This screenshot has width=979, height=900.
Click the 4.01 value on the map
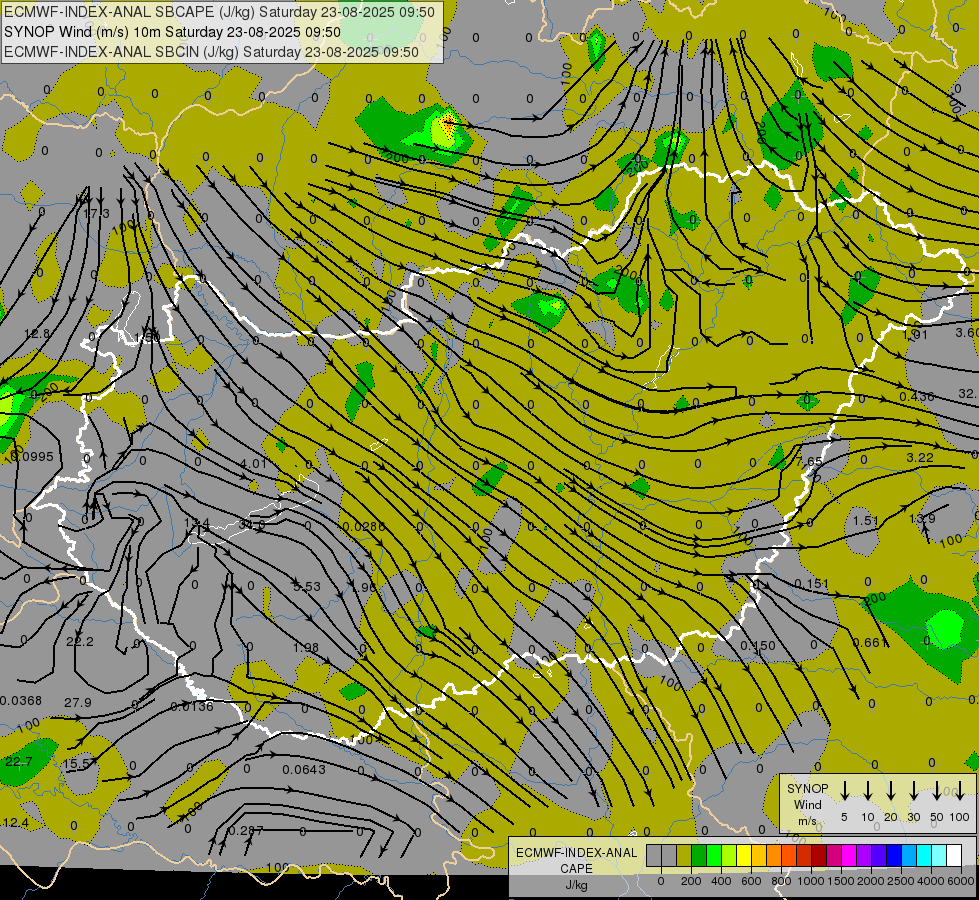[253, 463]
